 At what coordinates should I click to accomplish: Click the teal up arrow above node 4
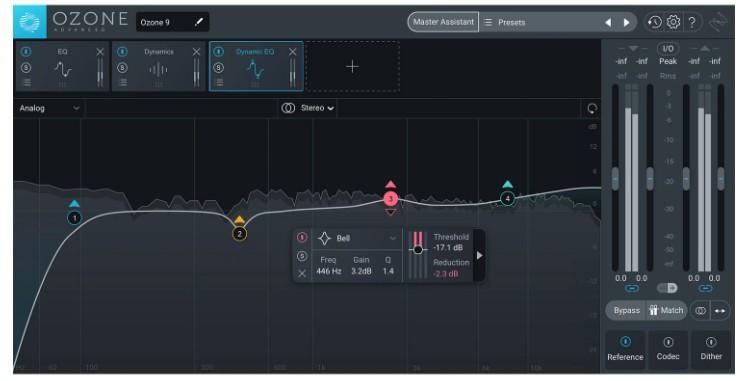508,184
